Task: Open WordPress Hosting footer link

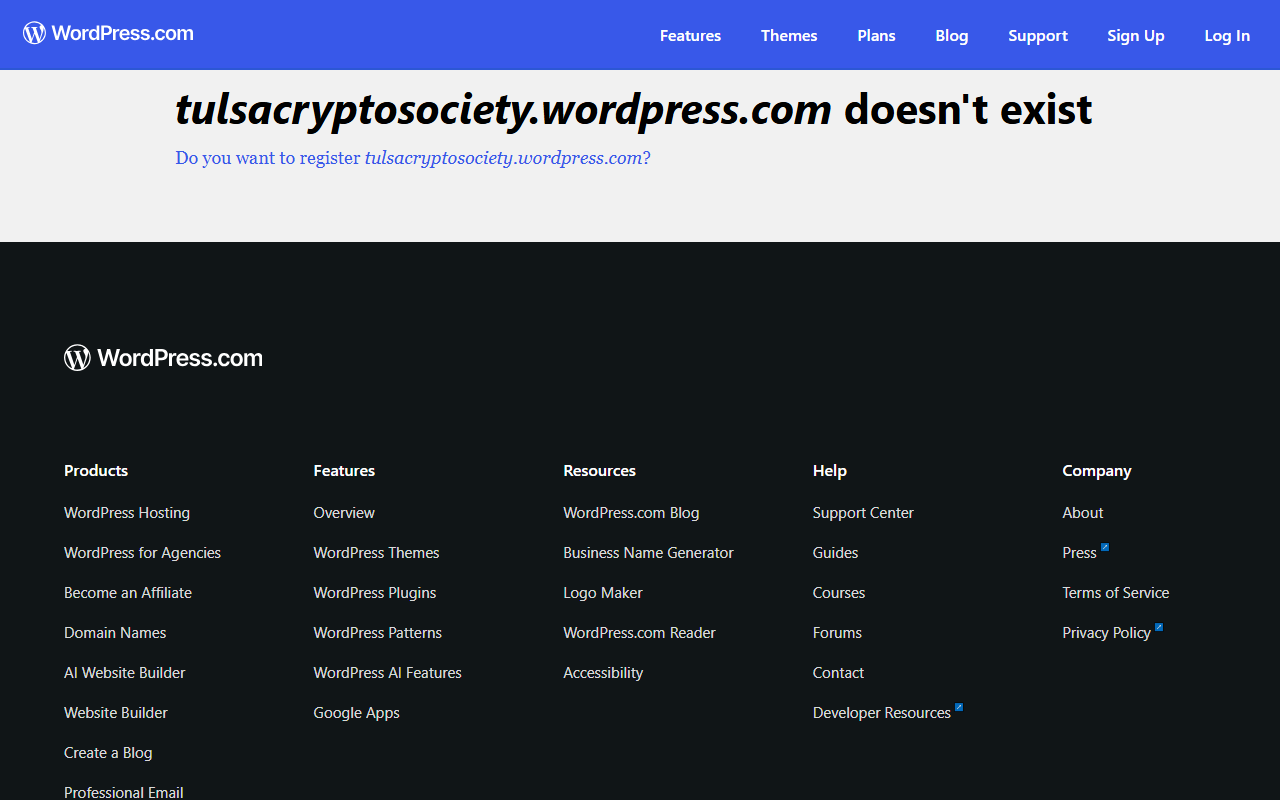Action: click(127, 513)
